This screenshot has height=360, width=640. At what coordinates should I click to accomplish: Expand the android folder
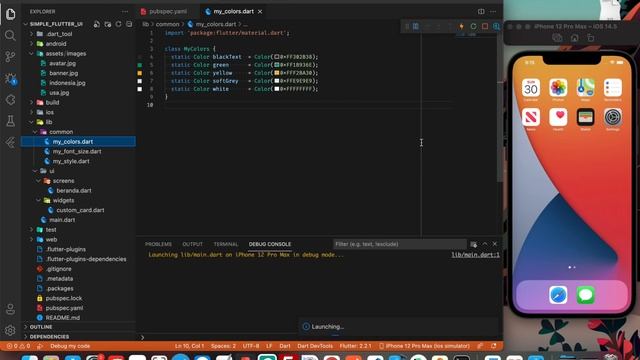point(31,44)
